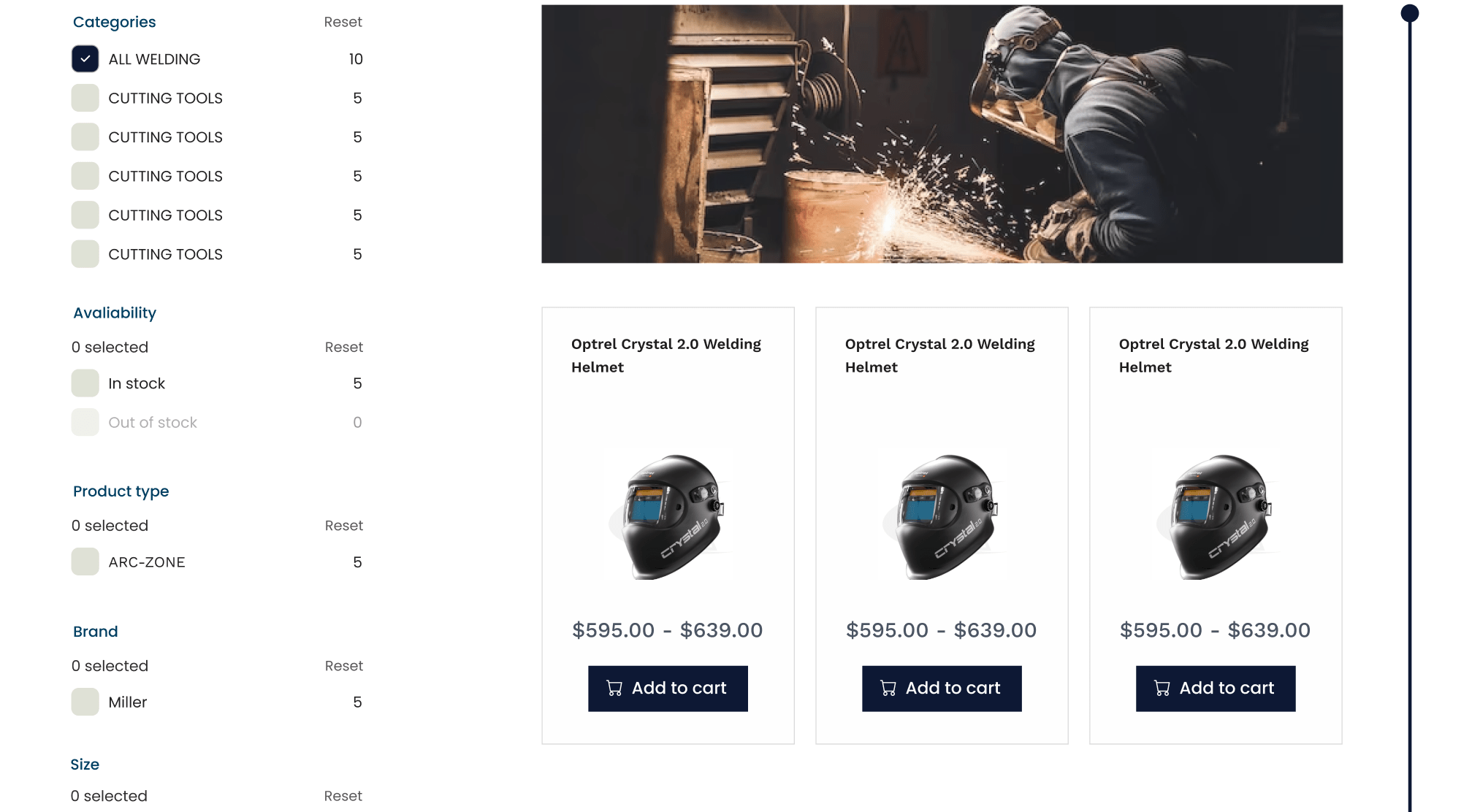This screenshot has height=812, width=1472.
Task: Select the Miller brand checkbox
Action: tap(85, 702)
